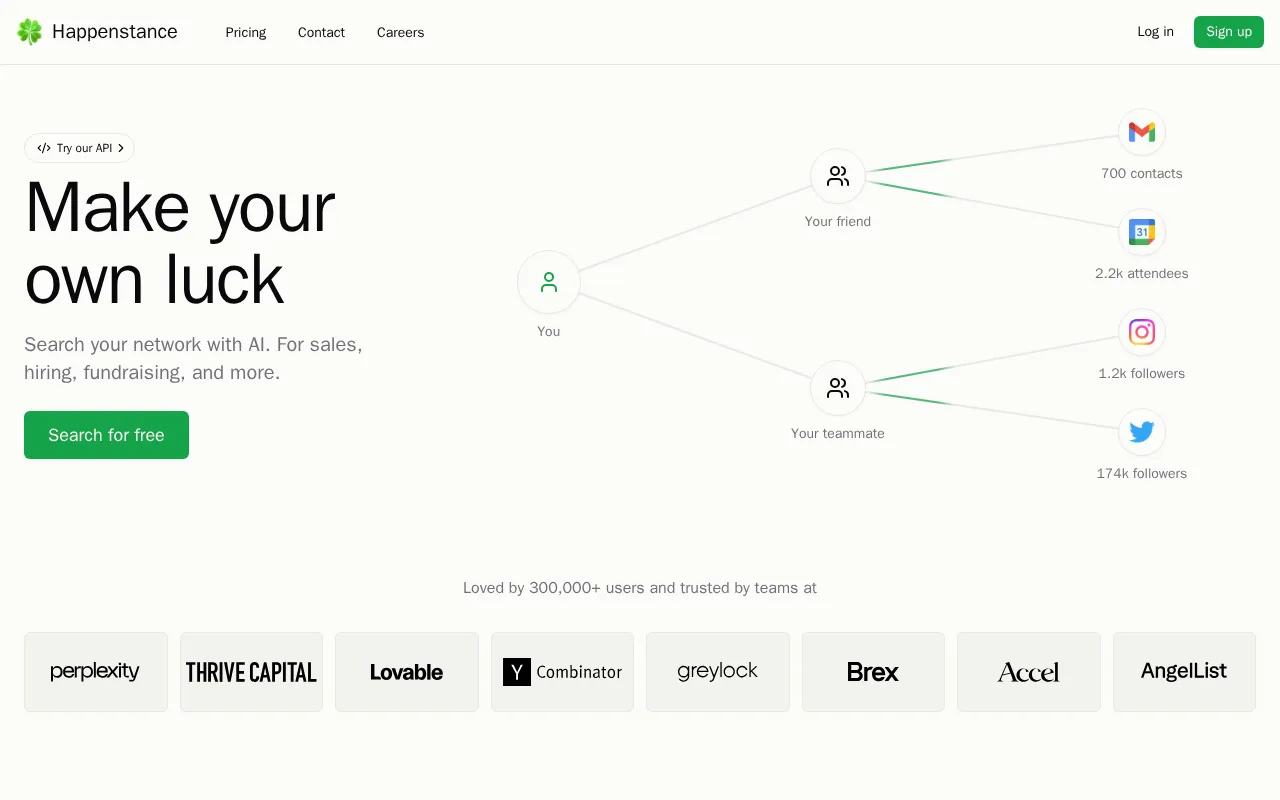Click the chevron arrow in 'Try our API'
This screenshot has width=1280, height=800.
tap(121, 148)
